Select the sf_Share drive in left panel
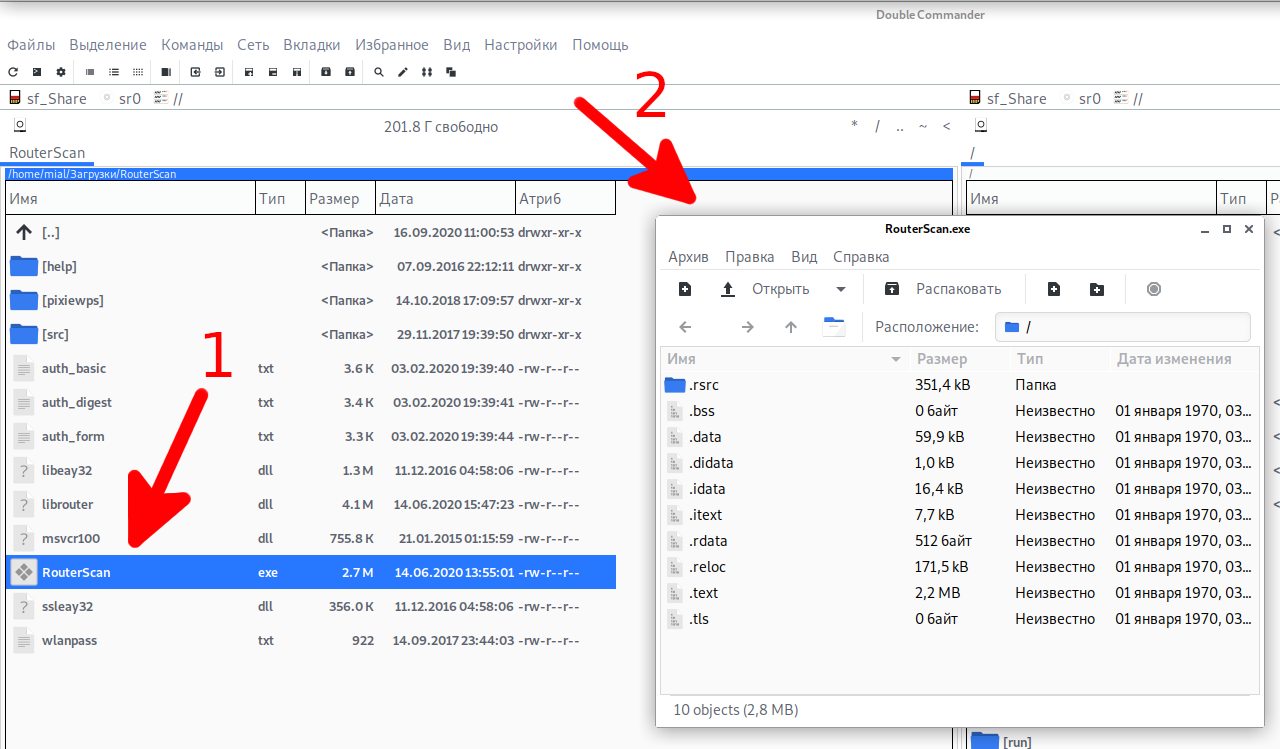The height and width of the screenshot is (749, 1280). pos(48,98)
